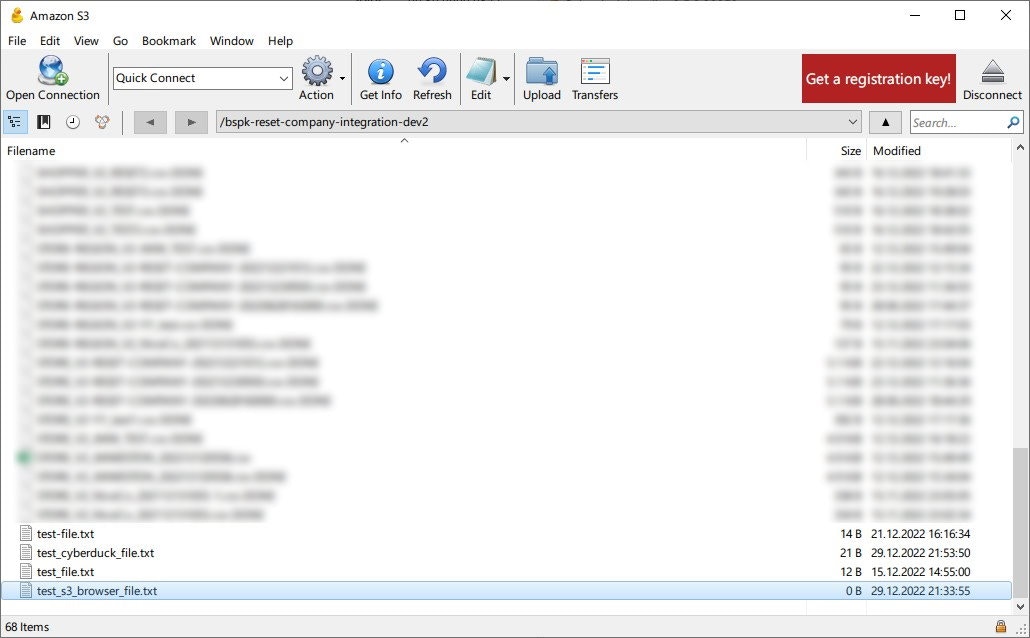The image size is (1030, 638).
Task: Click the file icon of test-file.txt
Action: (26, 534)
